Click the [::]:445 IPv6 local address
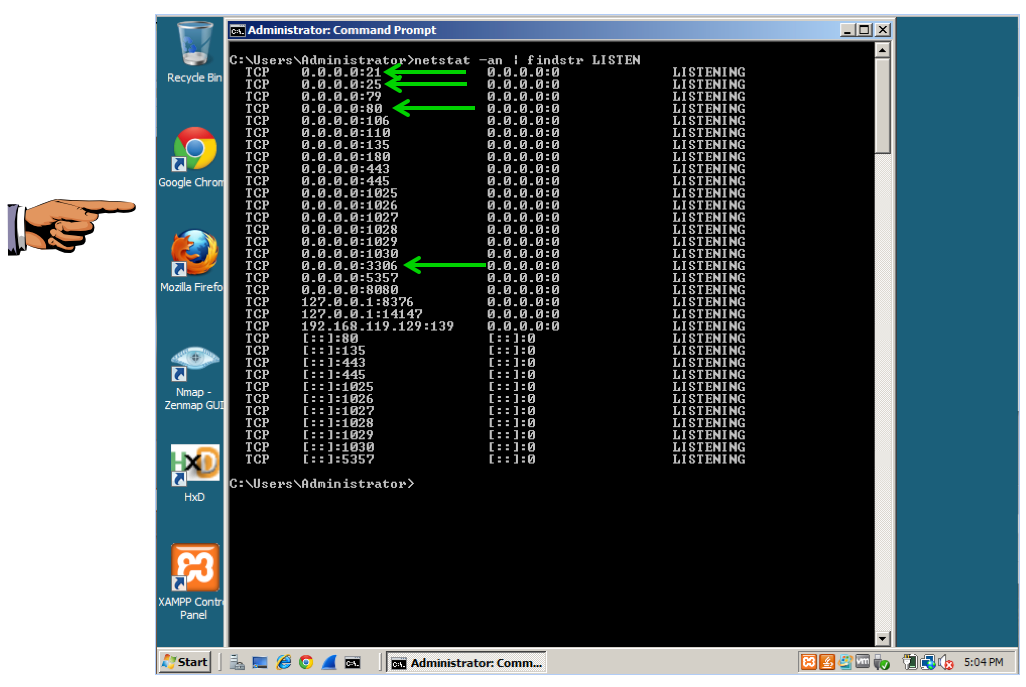This screenshot has height=687, width=1026. tap(334, 375)
